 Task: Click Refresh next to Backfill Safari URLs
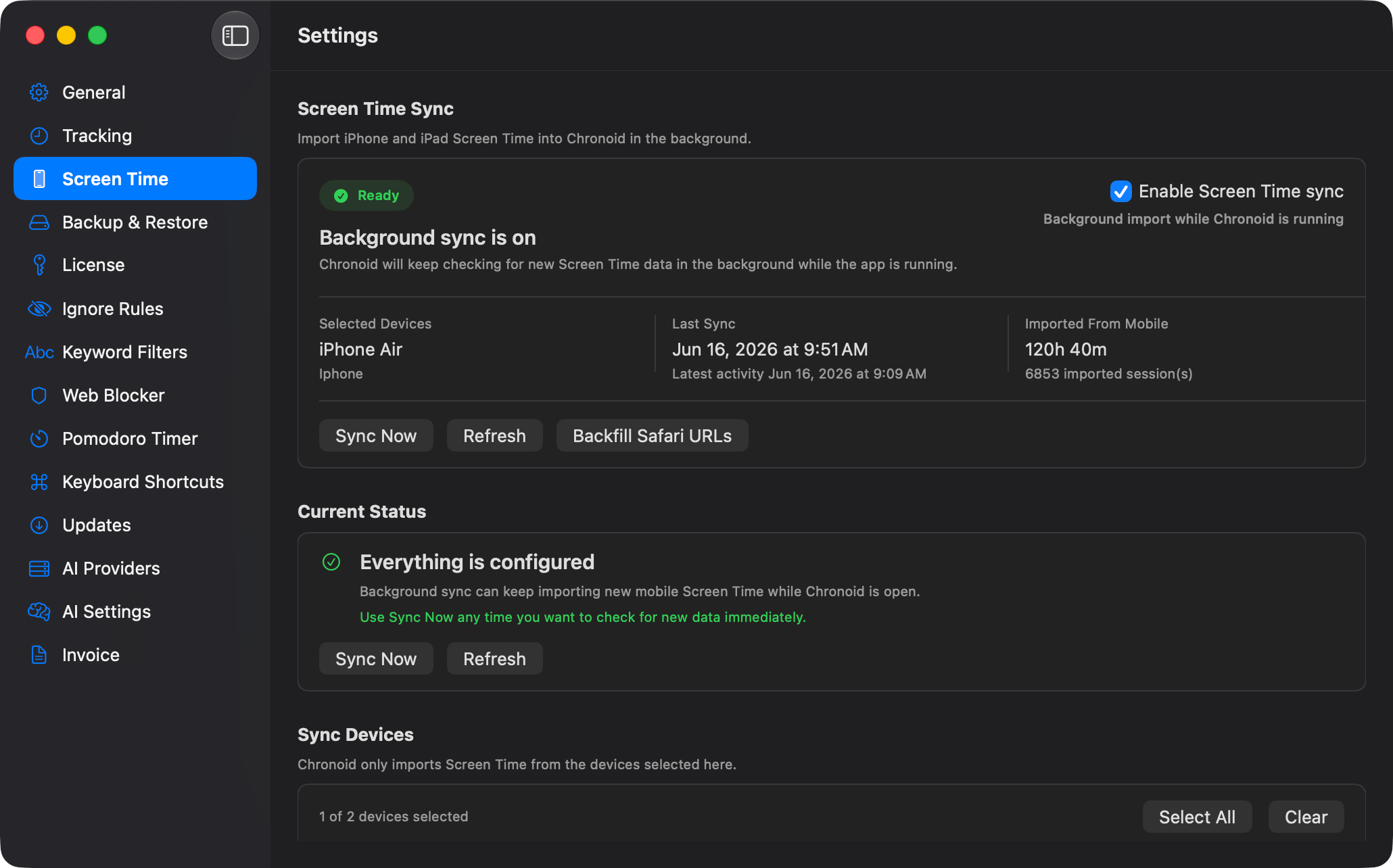pyautogui.click(x=494, y=435)
